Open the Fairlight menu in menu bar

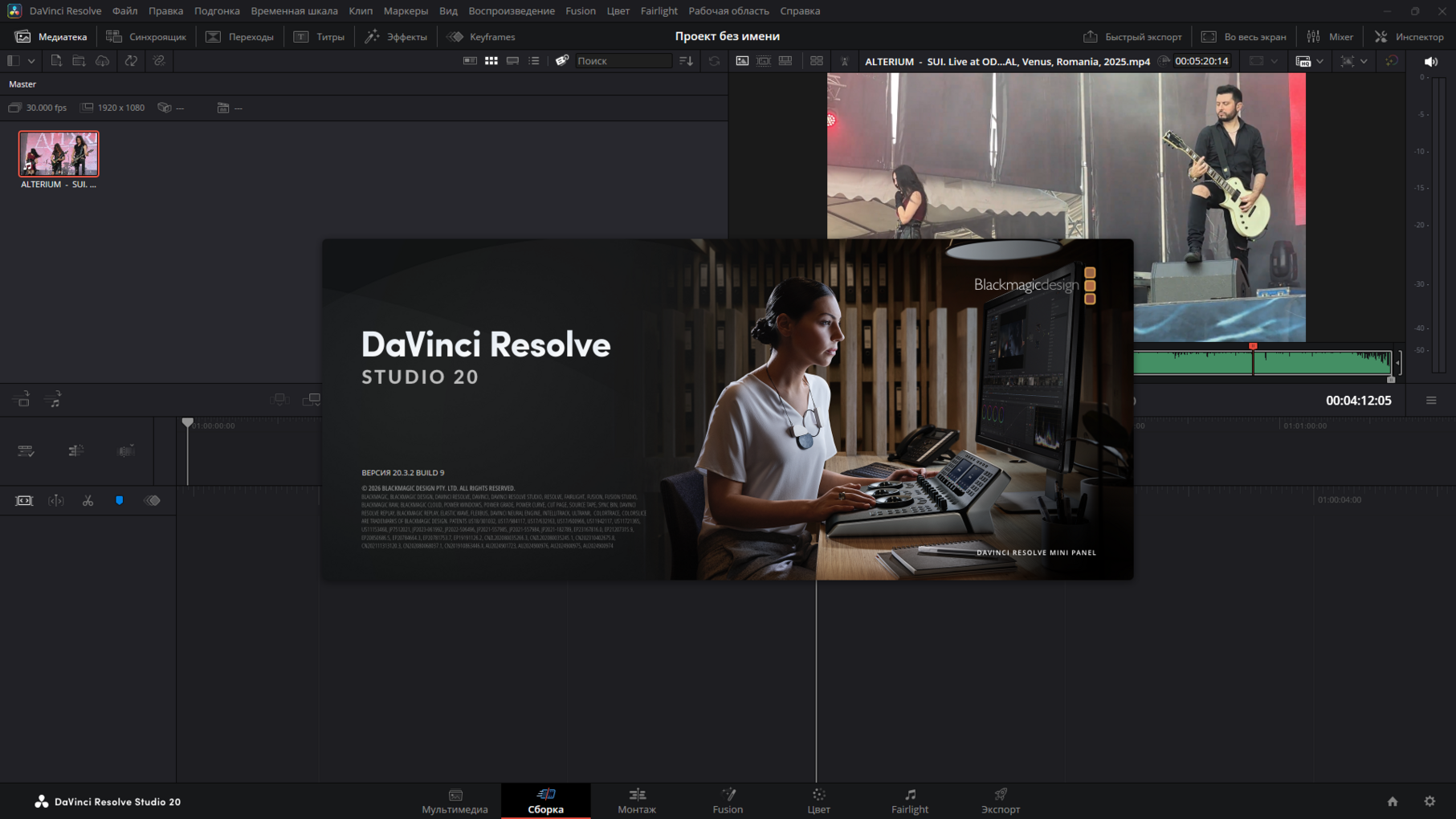pos(659,11)
